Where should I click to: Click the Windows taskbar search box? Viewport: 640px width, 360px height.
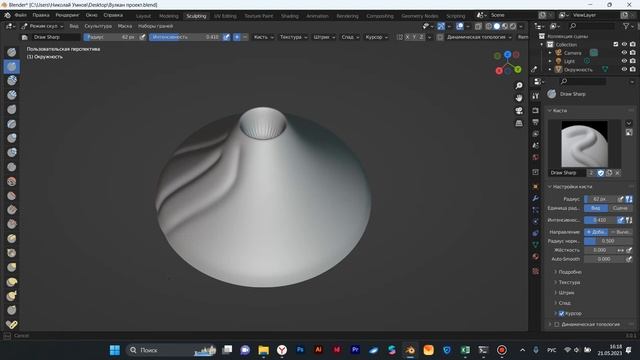point(171,350)
